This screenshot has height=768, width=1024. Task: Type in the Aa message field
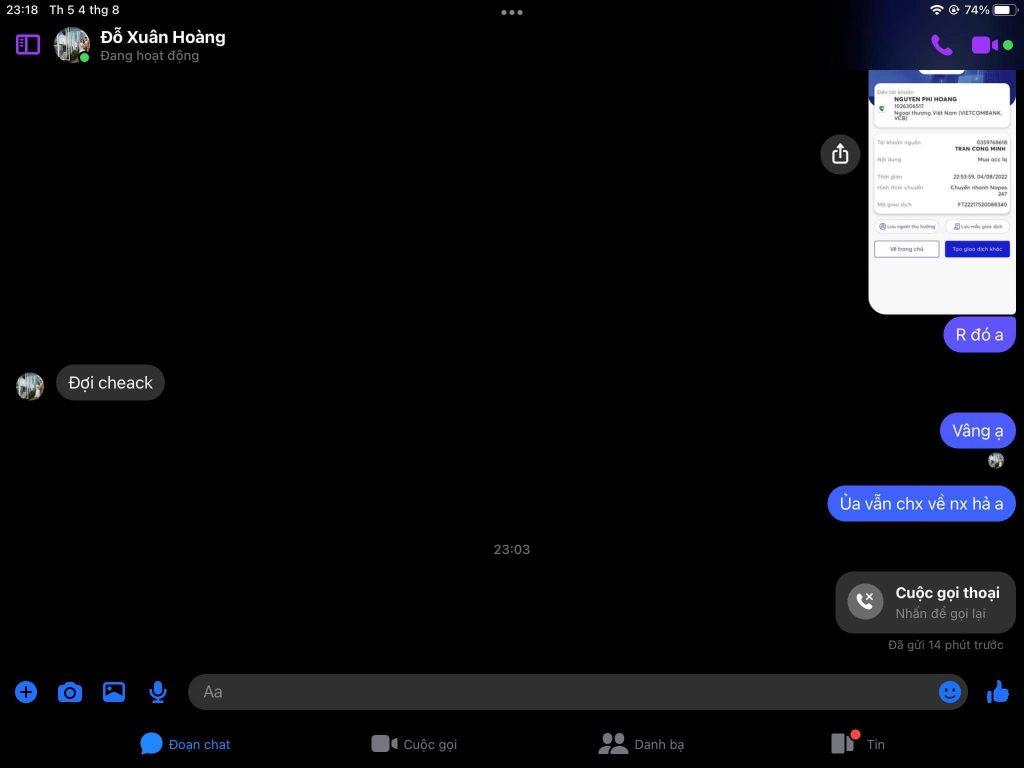[560, 692]
